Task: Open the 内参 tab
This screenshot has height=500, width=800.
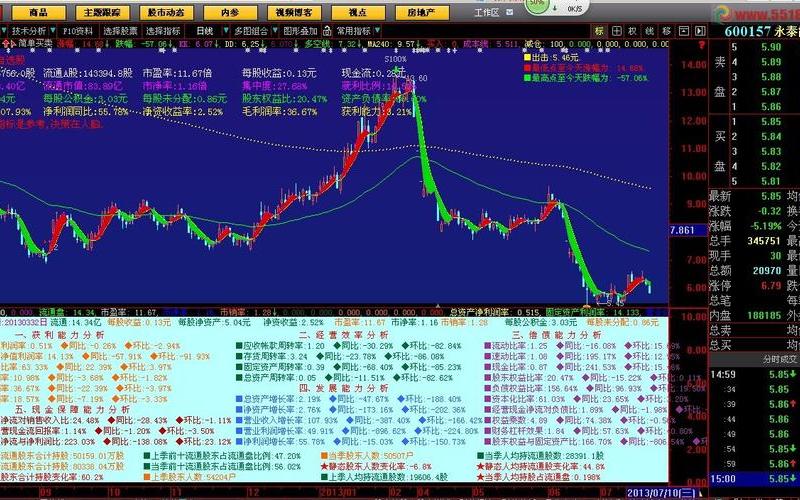Action: (x=231, y=13)
